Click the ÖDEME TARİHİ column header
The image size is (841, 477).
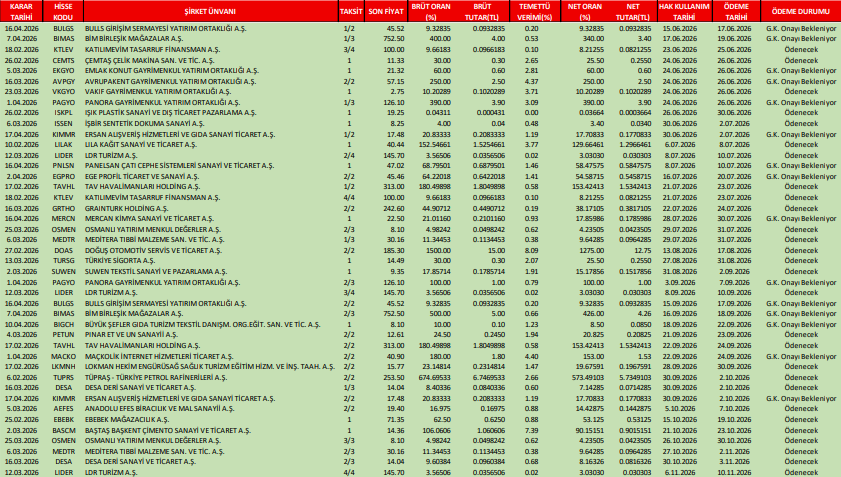735,12
